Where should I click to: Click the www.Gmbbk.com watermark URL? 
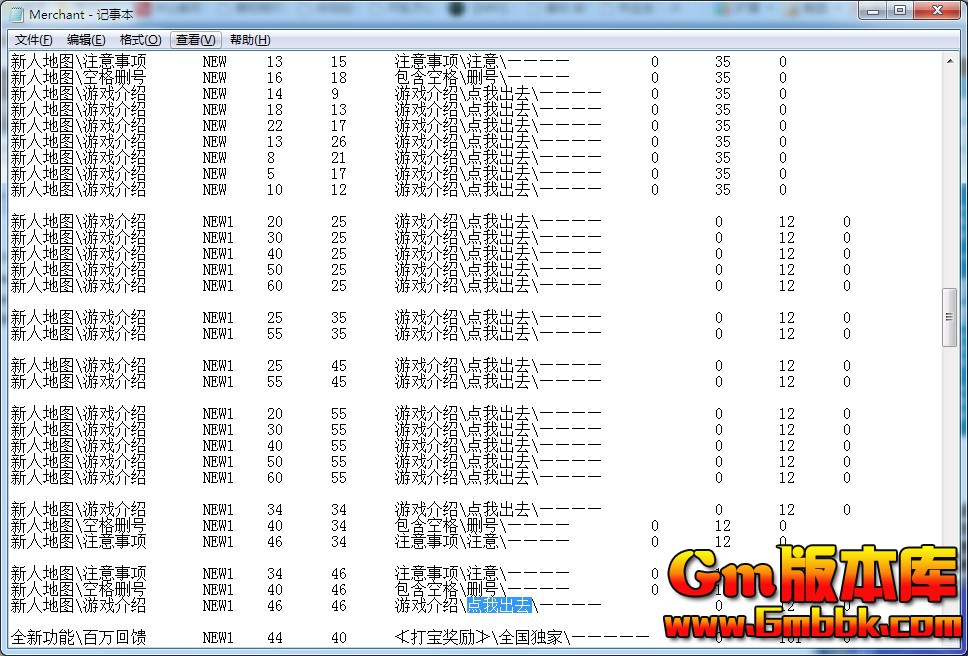tap(817, 626)
